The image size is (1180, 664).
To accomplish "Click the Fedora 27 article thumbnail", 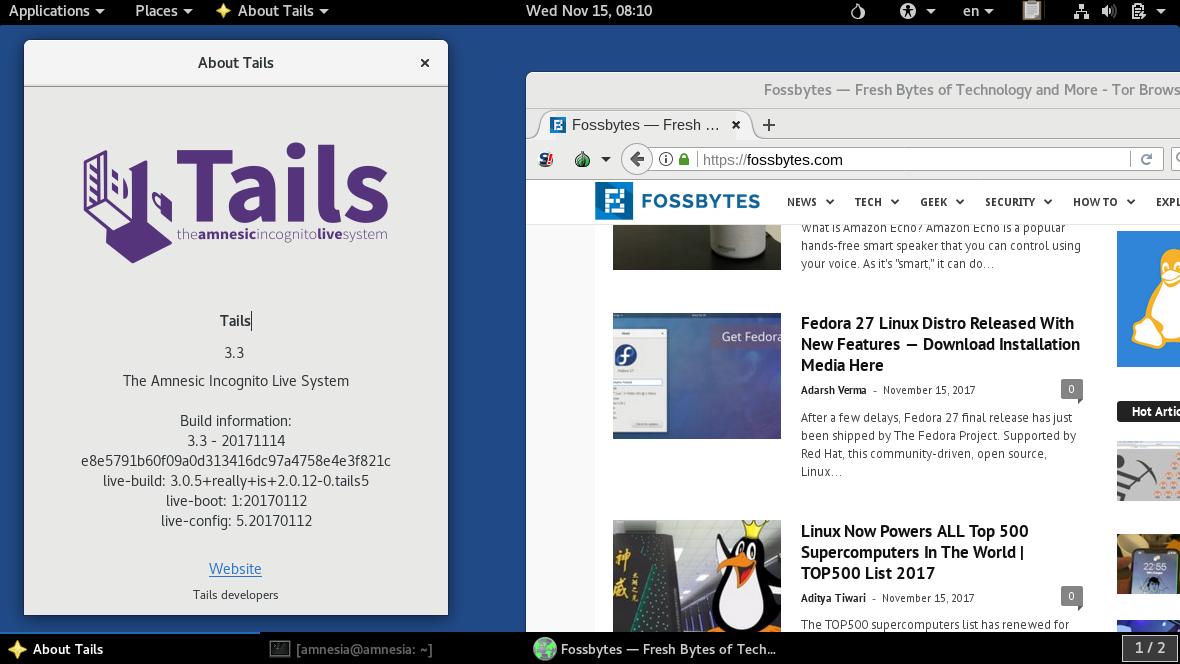I will [697, 376].
